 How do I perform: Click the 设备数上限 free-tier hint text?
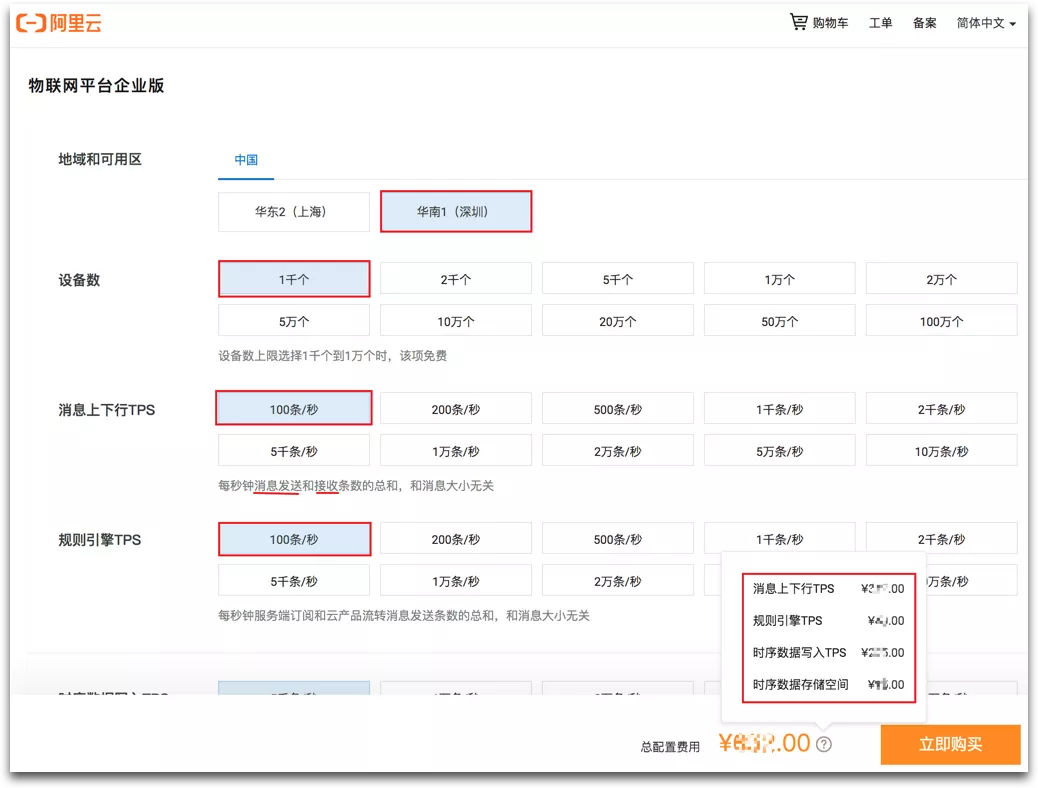332,356
